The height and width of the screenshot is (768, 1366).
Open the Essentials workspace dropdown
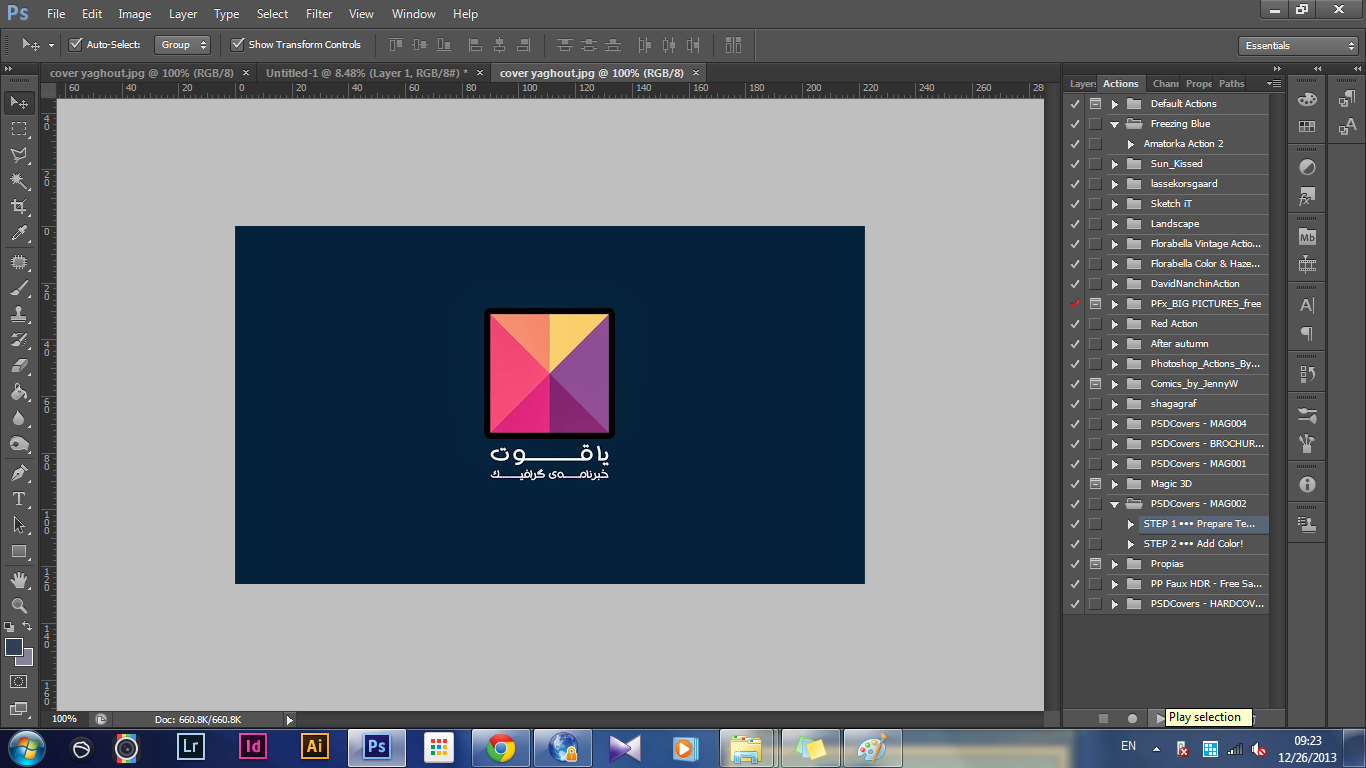coord(1297,46)
